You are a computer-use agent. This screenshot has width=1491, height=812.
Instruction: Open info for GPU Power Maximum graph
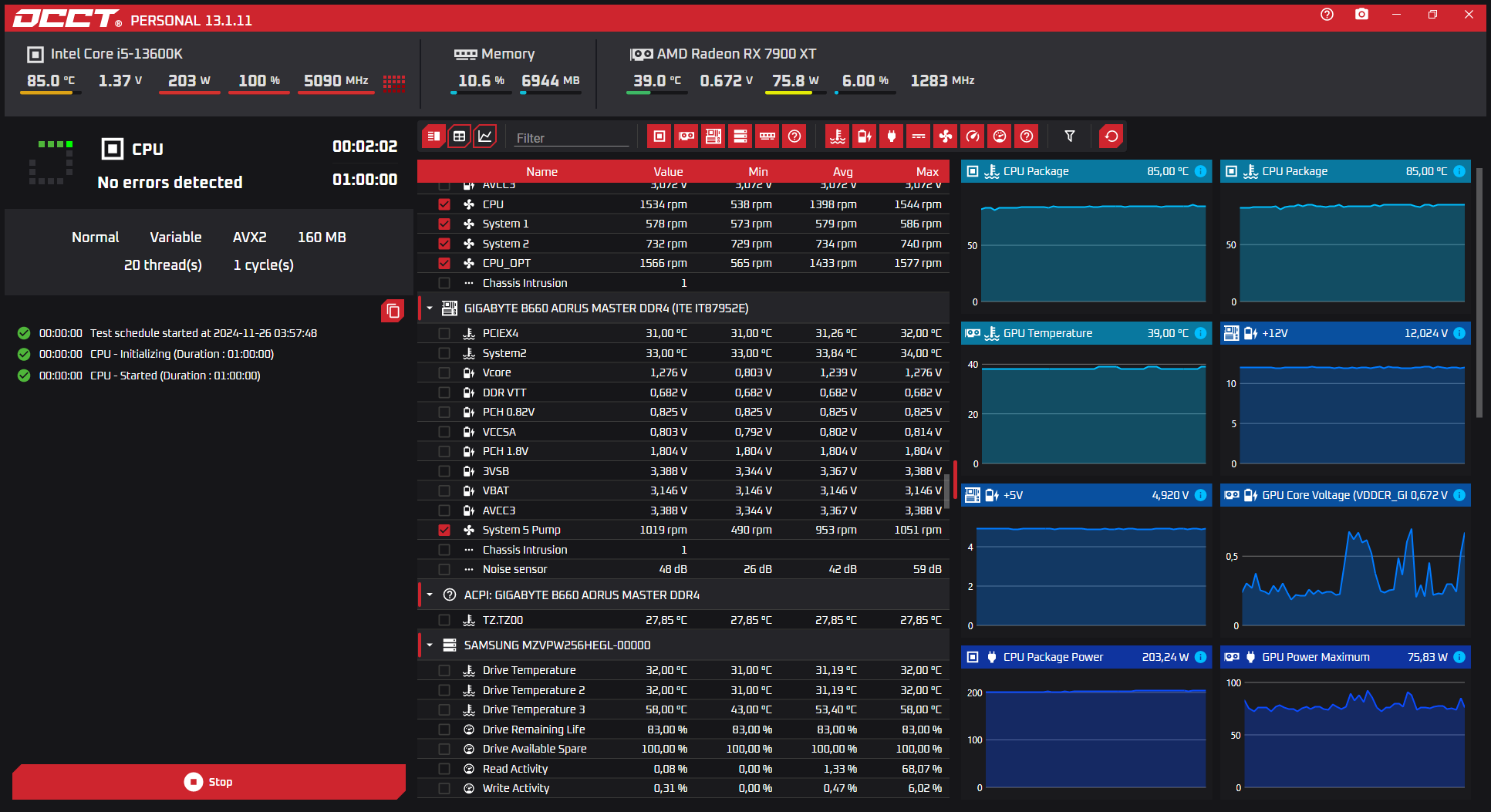tap(1459, 657)
